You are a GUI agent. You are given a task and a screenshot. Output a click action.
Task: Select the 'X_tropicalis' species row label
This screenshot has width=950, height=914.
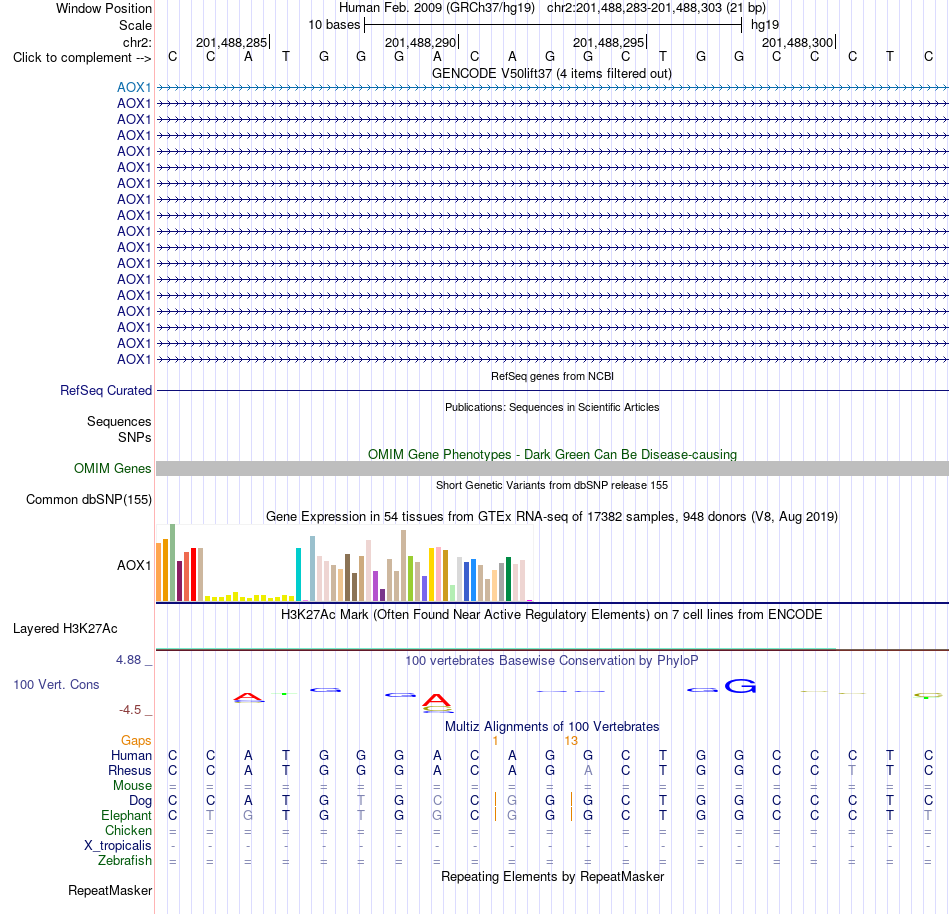118,846
